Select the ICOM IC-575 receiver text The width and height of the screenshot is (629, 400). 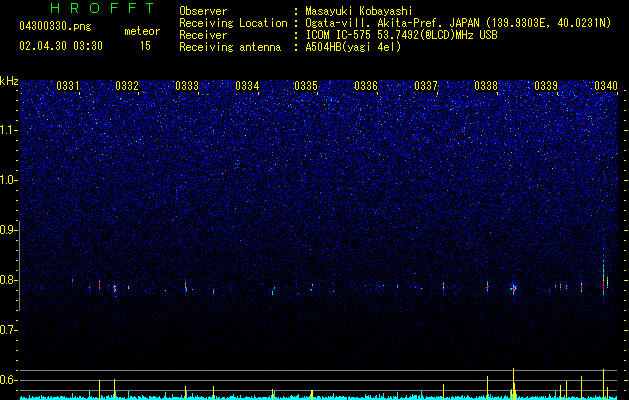click(x=401, y=35)
